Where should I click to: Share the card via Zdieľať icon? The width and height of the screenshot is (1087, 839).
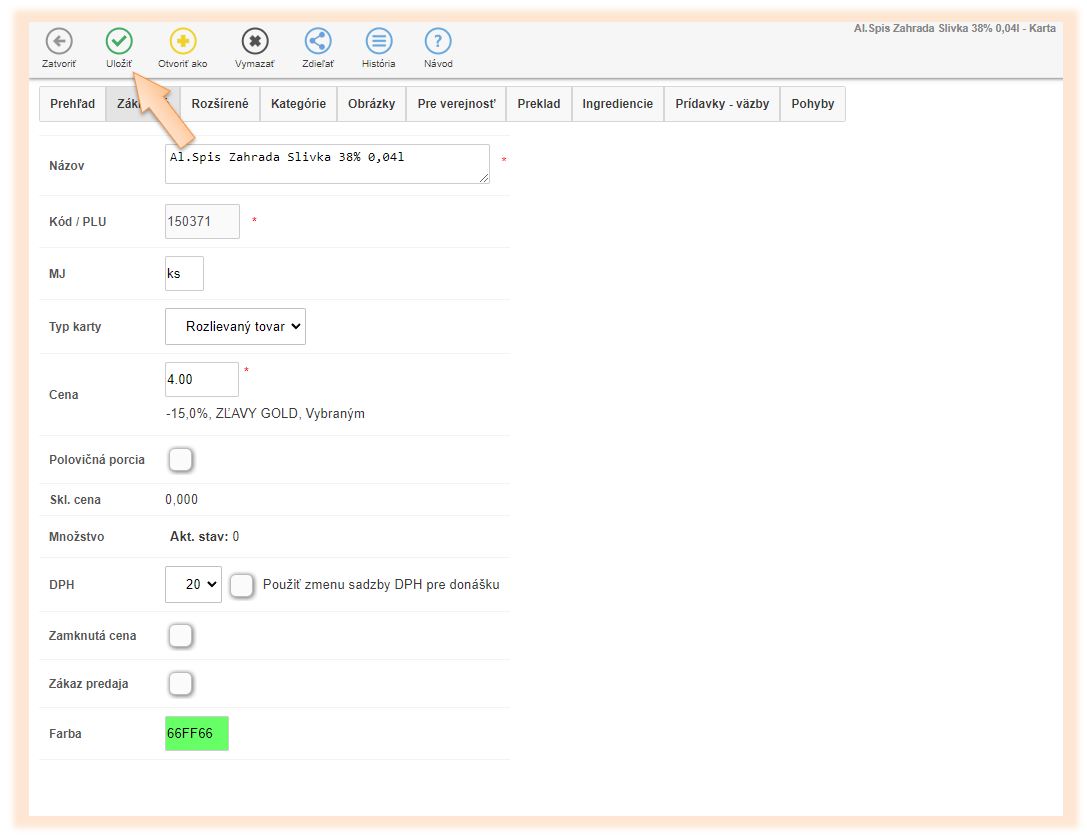coord(318,41)
